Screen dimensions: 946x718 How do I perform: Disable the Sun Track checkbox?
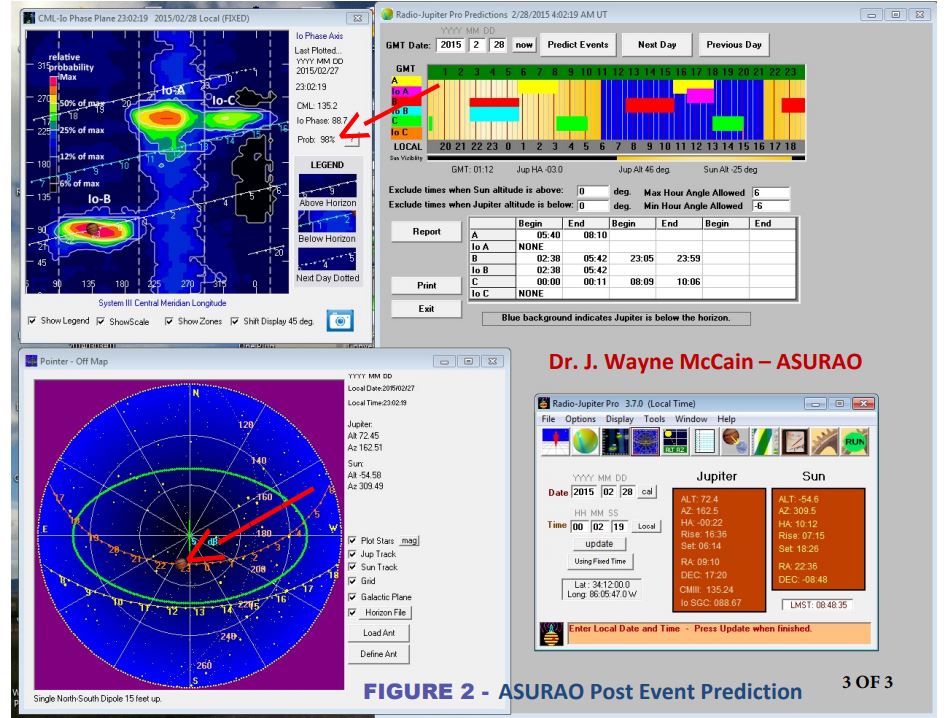click(352, 567)
